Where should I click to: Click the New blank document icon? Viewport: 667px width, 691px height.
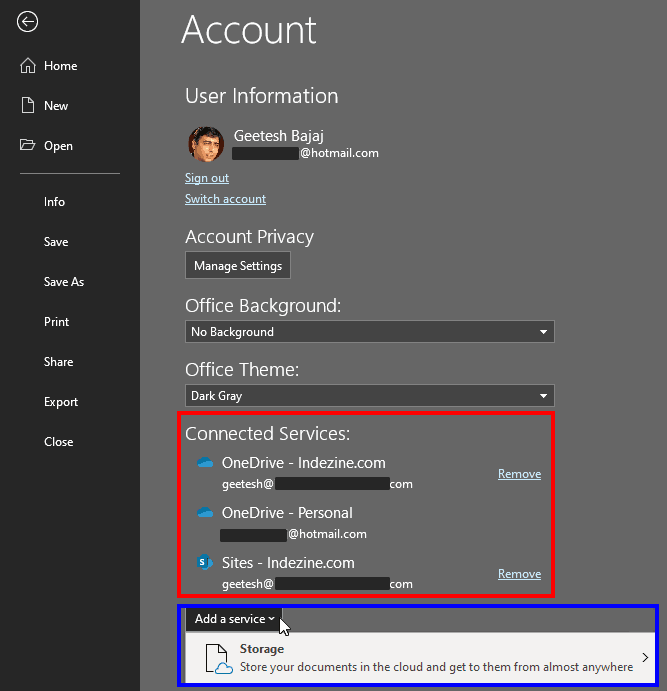(x=28, y=105)
